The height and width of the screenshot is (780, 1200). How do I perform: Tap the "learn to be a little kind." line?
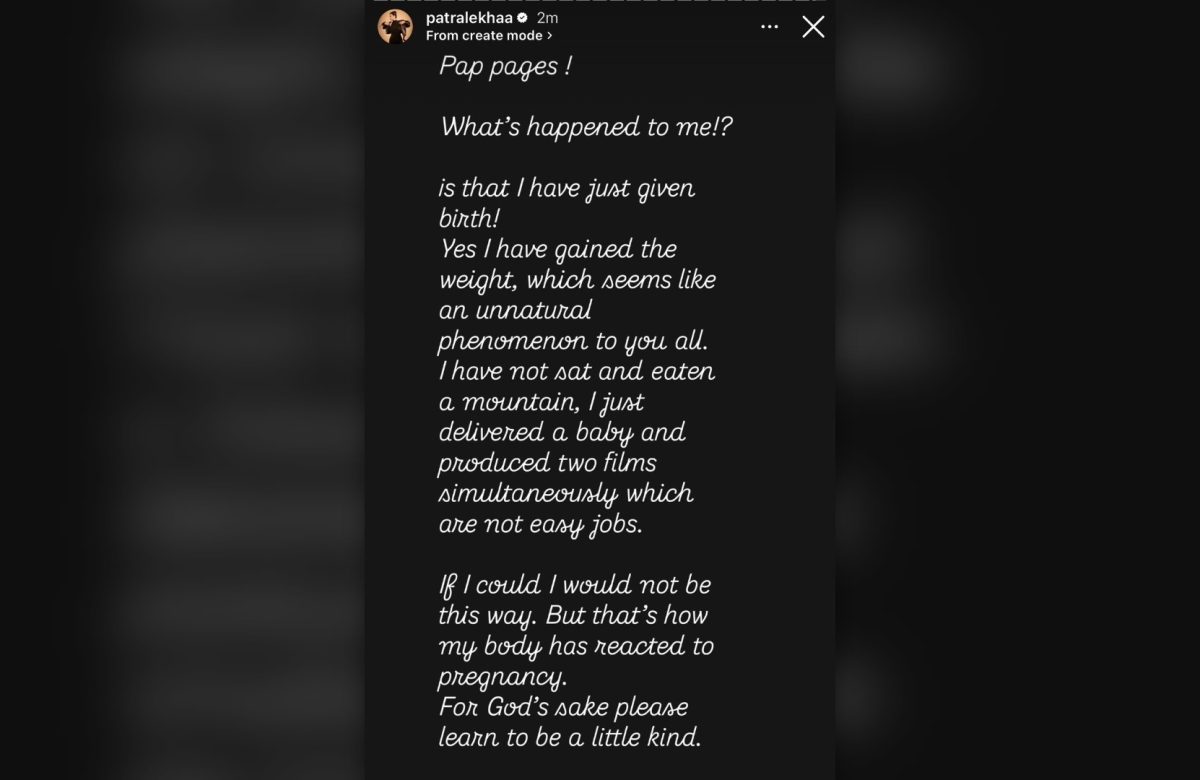click(569, 738)
